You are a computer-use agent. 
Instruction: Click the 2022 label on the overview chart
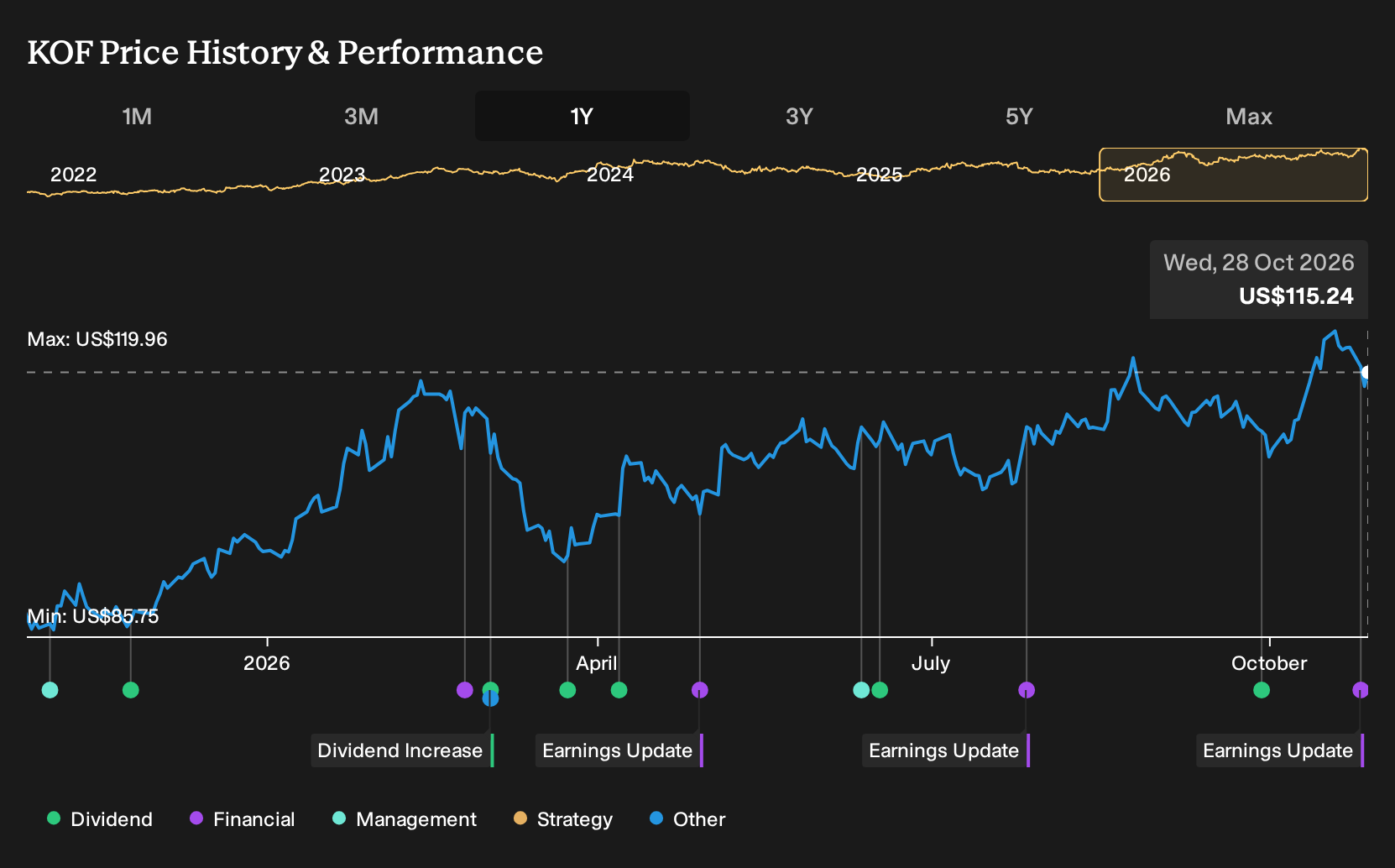click(x=74, y=175)
